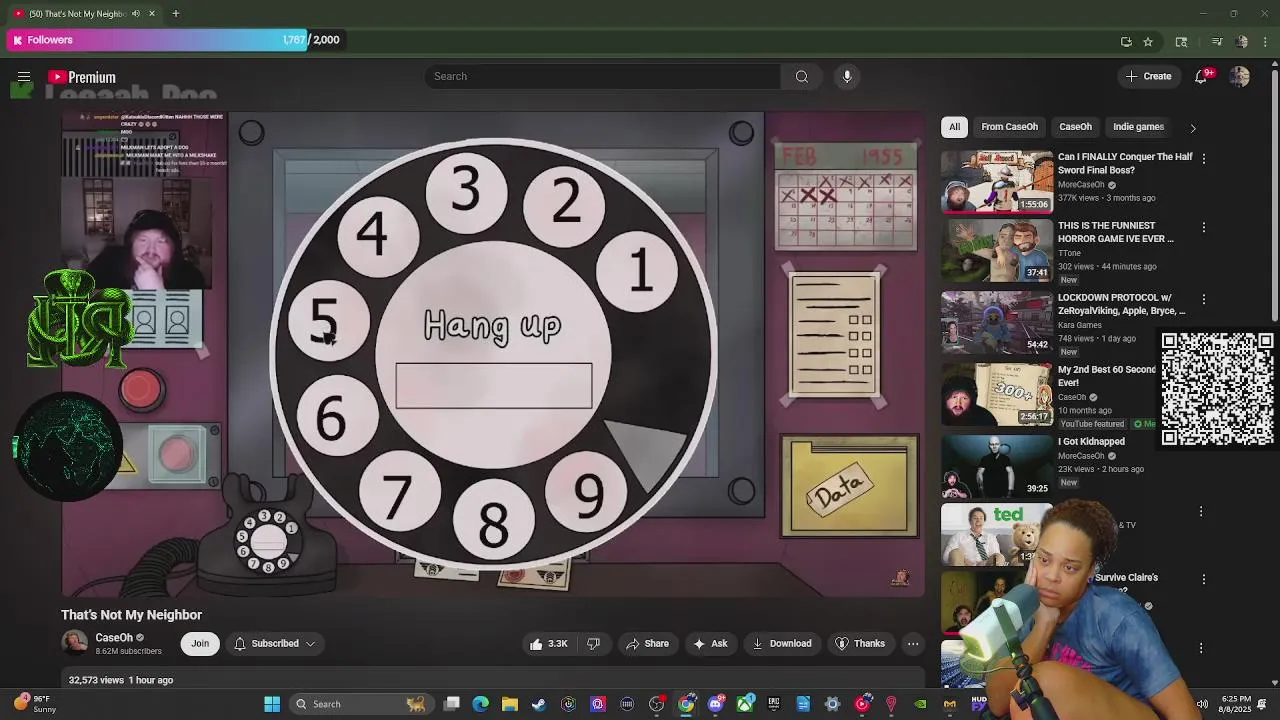Click the Download button
1280x720 pixels.
pyautogui.click(x=781, y=644)
